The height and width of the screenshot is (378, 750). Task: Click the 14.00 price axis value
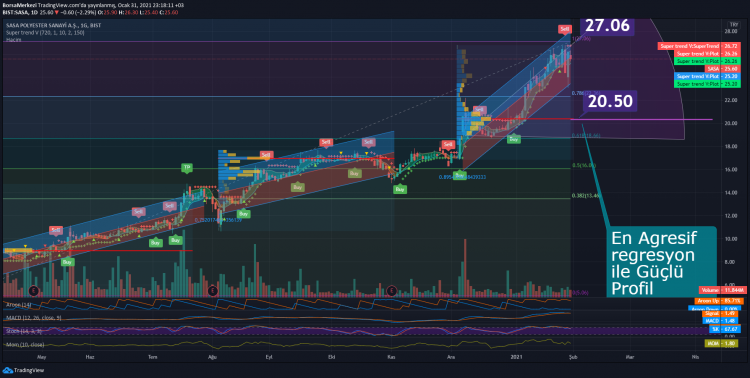730,192
